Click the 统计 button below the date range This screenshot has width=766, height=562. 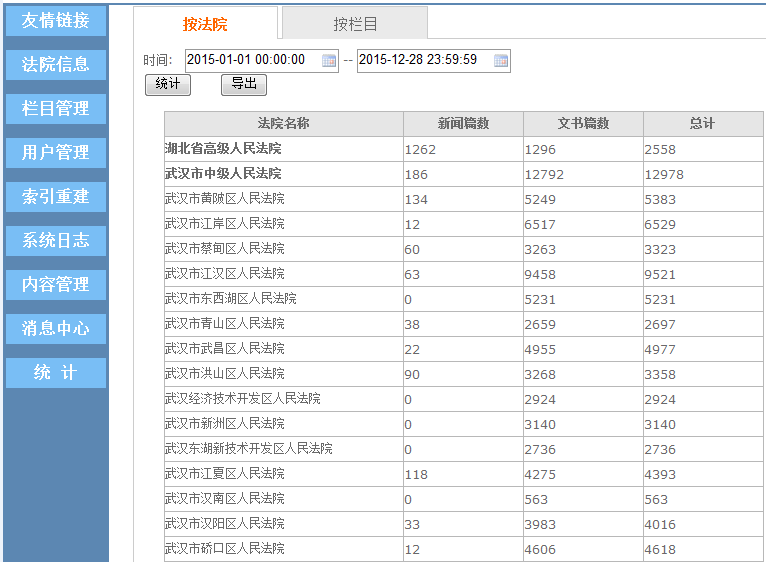click(x=167, y=84)
